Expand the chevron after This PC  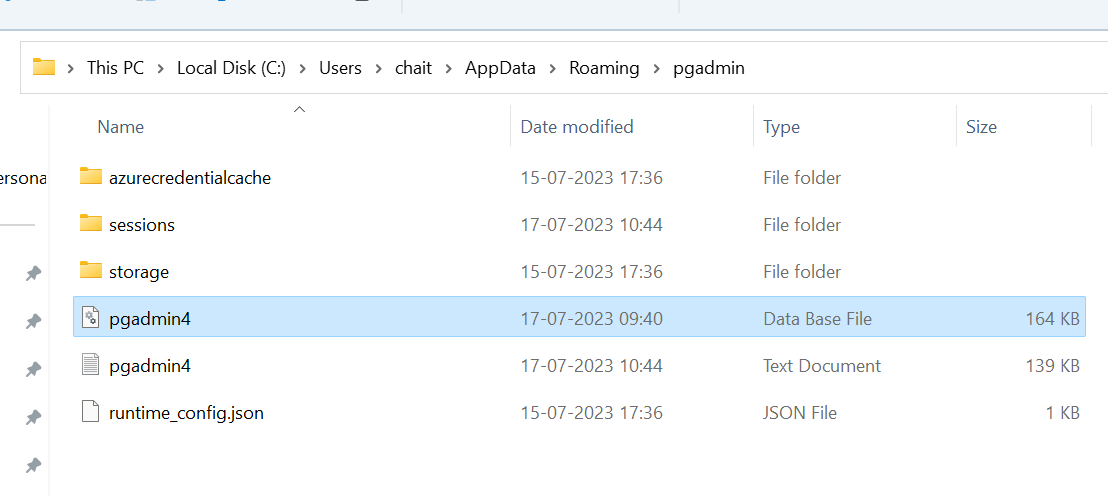click(x=161, y=68)
